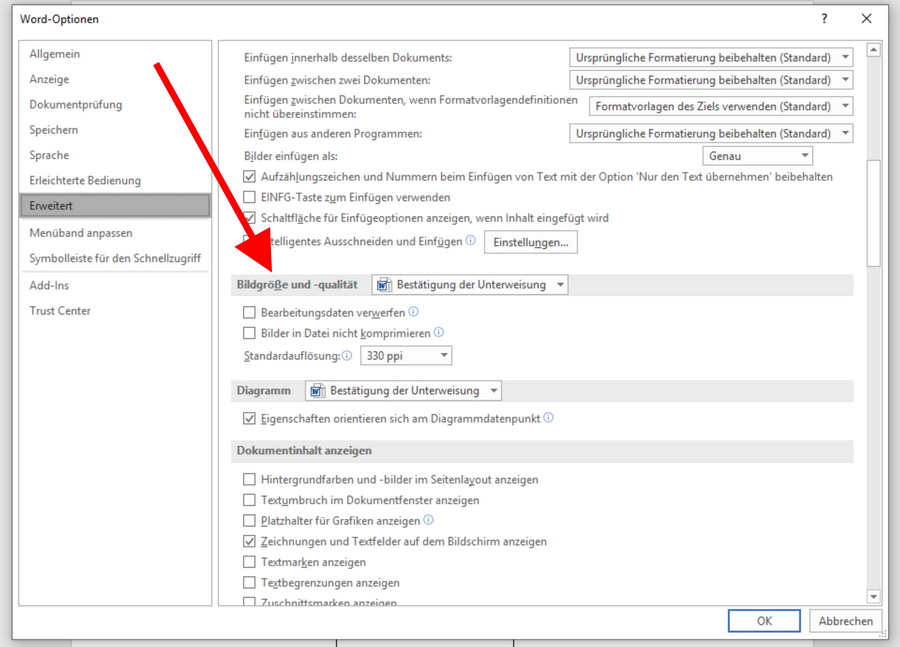
Task: Click the help question mark icon
Action: [824, 18]
